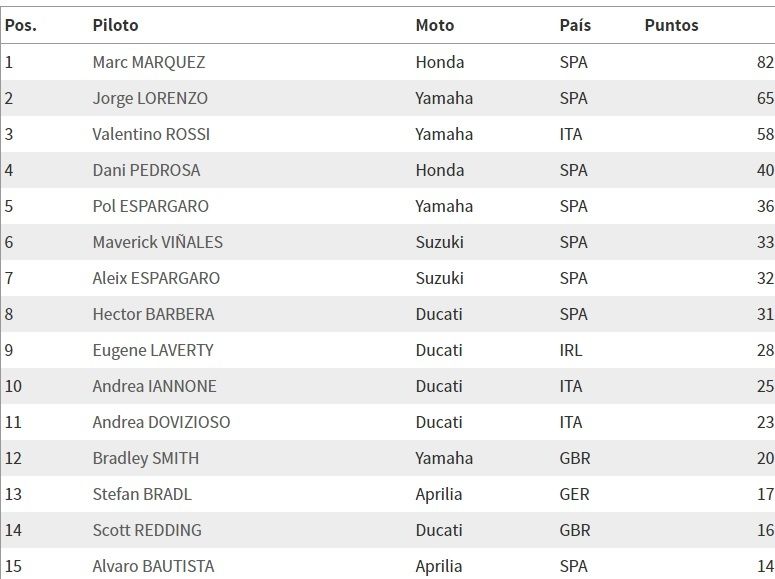Select rider name Dani PEDROSA
775x579 pixels.
(x=146, y=170)
